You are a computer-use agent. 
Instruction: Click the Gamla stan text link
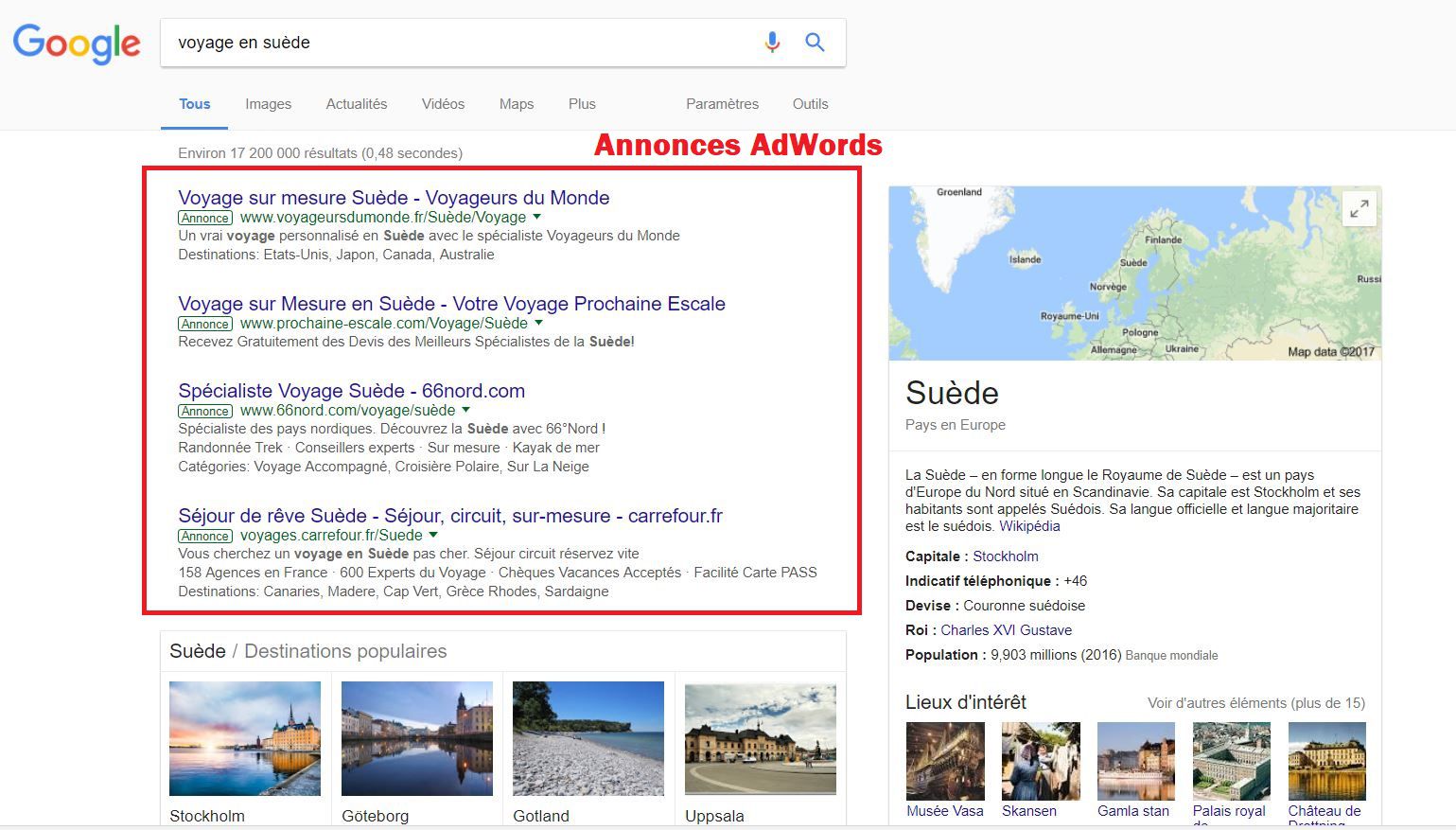tap(1133, 811)
